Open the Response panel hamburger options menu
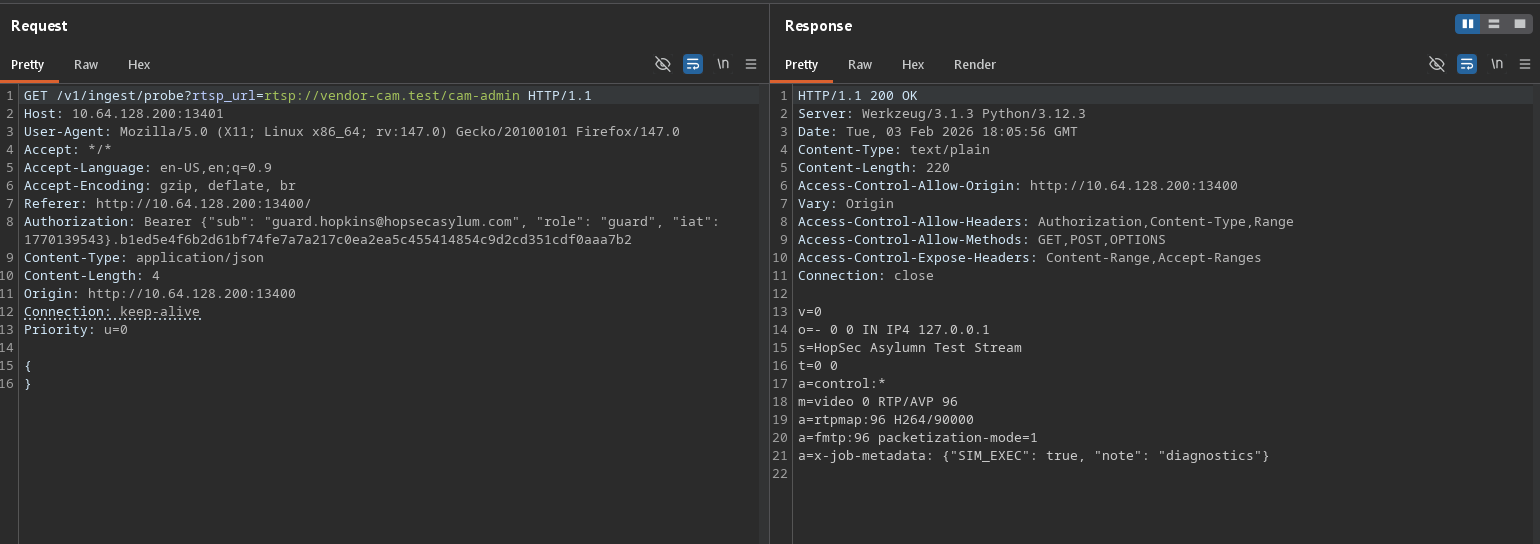This screenshot has width=1540, height=544. click(x=1525, y=64)
